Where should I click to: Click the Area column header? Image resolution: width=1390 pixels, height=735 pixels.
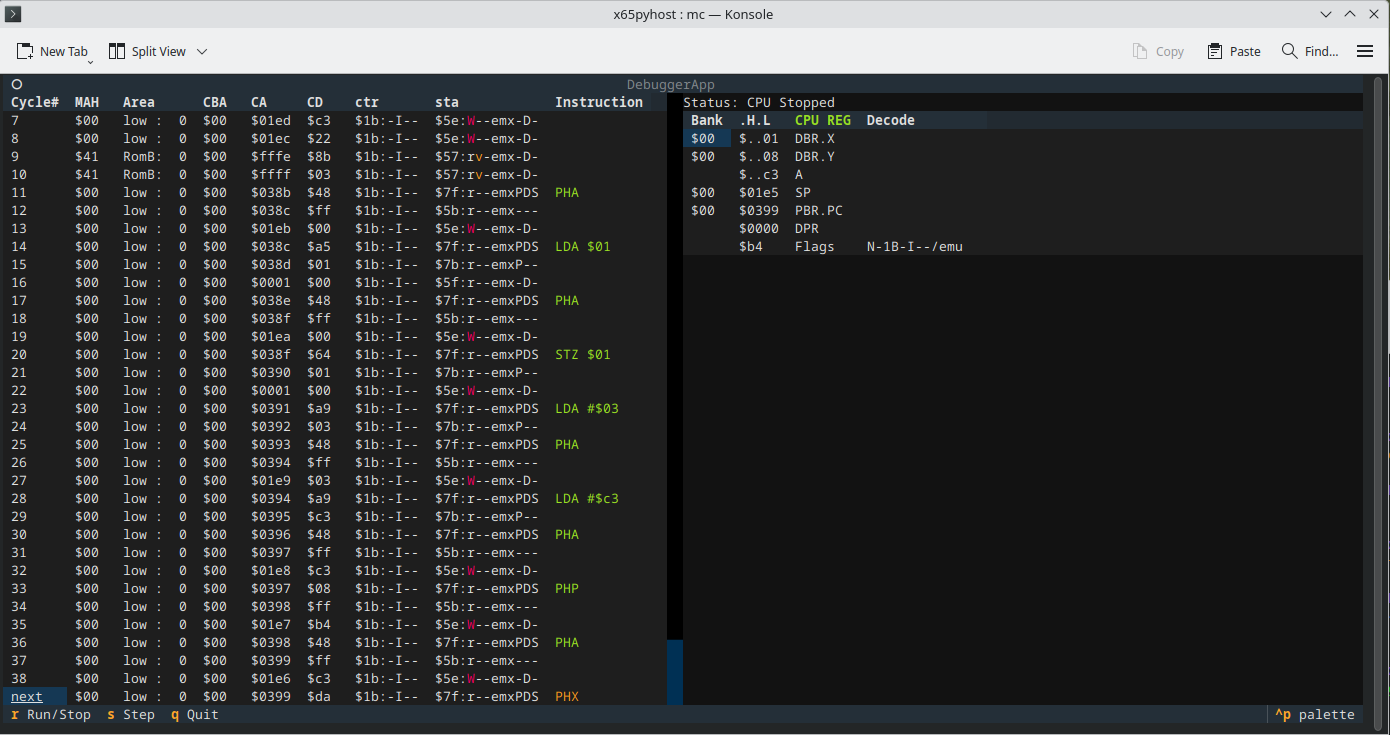139,102
